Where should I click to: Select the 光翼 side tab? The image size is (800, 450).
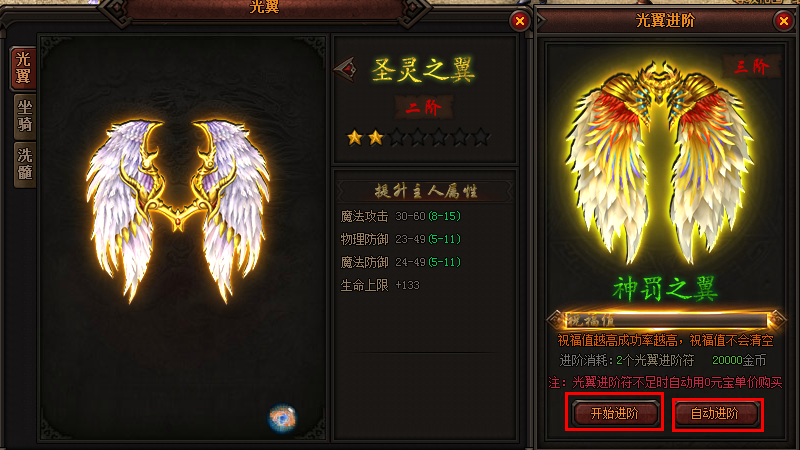(x=23, y=68)
